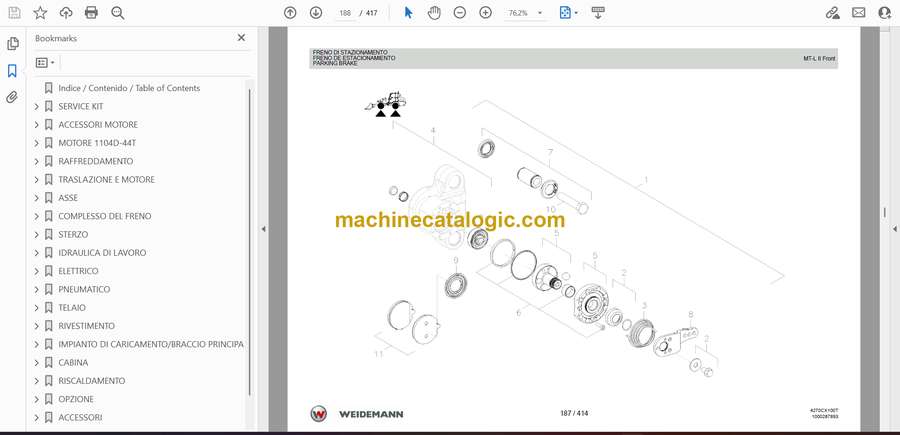Open the attachments paperclip panel
This screenshot has width=900, height=435.
(x=12, y=97)
